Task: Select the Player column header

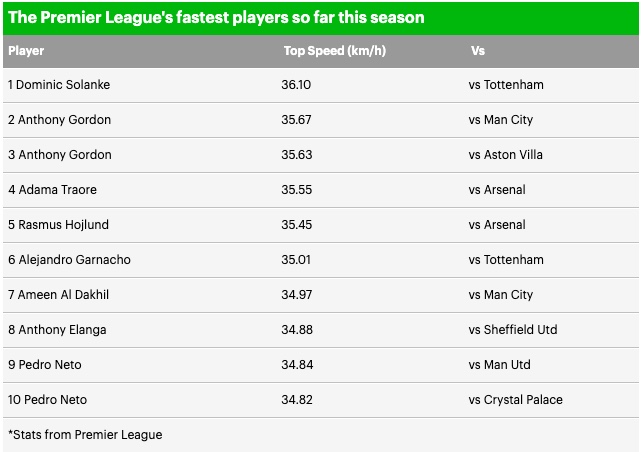Action: [26, 51]
